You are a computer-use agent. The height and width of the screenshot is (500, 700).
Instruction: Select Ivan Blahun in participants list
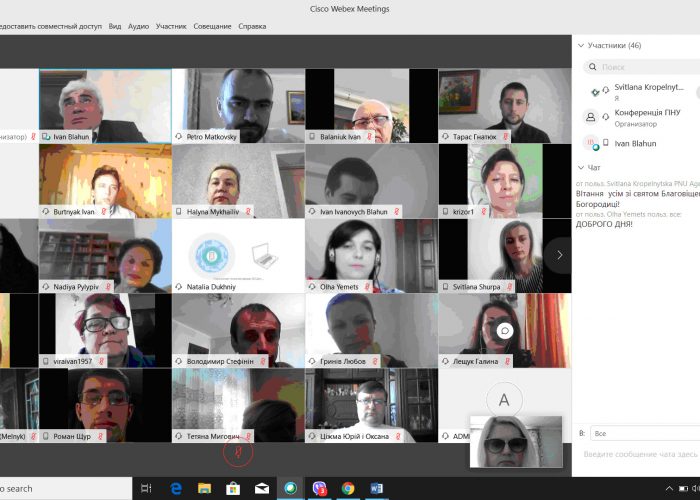click(636, 143)
